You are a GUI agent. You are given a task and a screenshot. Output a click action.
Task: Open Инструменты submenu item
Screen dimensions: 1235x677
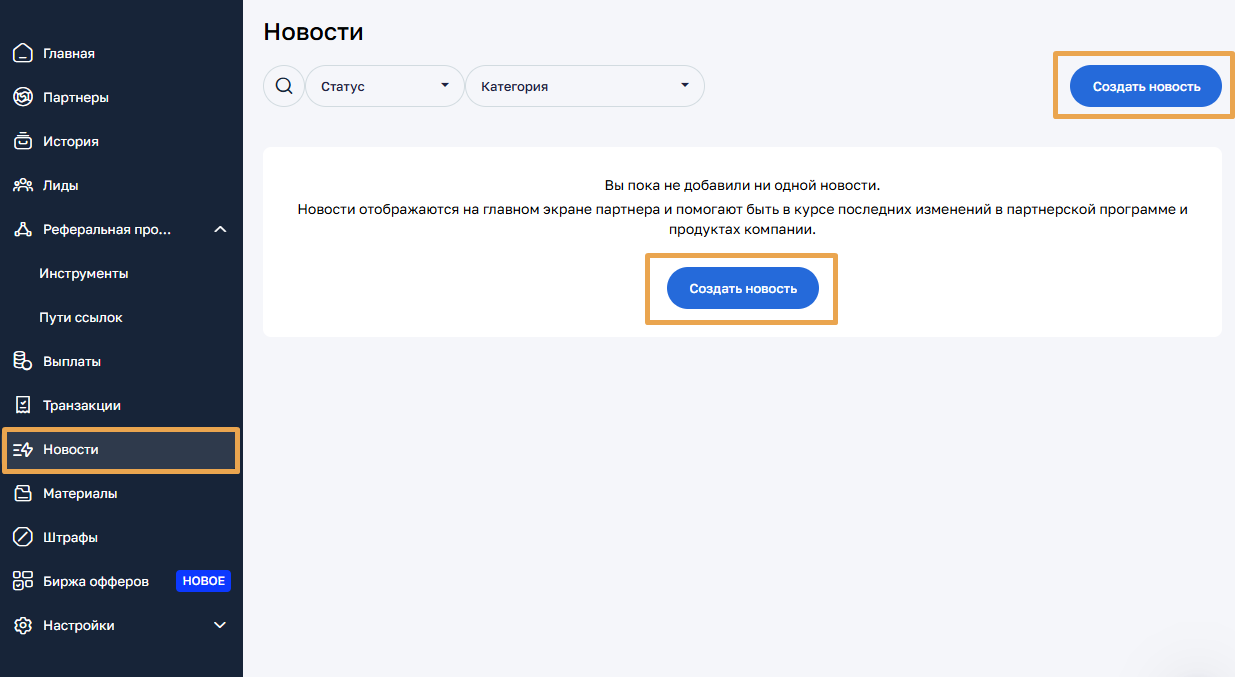pyautogui.click(x=84, y=274)
